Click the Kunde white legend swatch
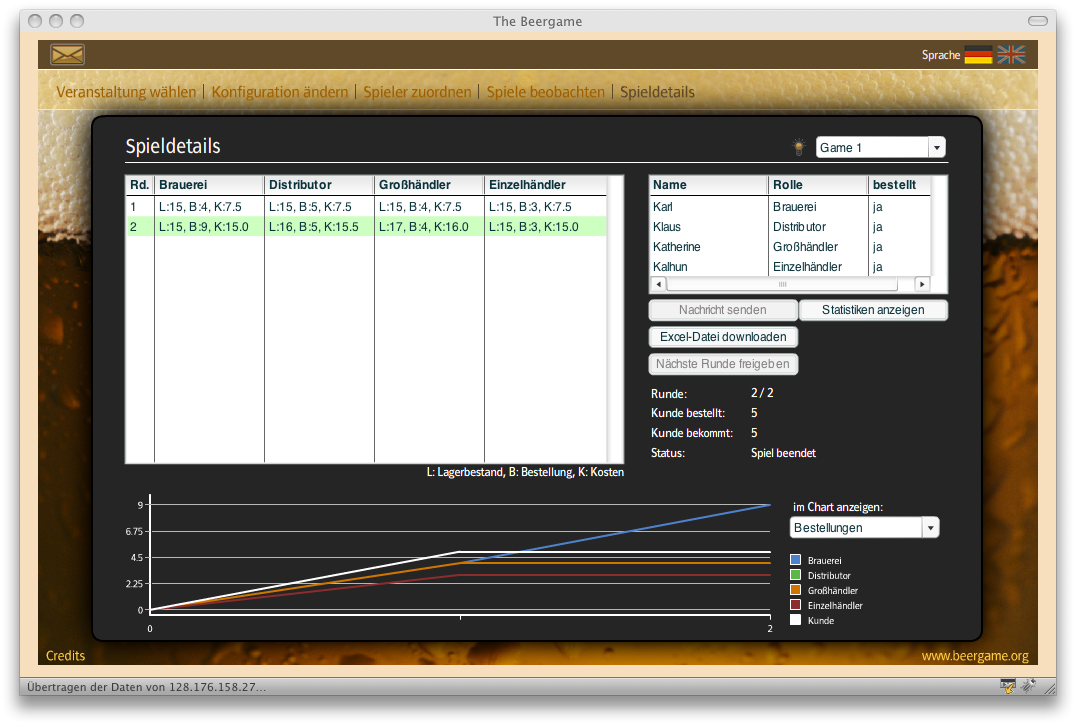Viewport: 1076px width, 725px height. pos(795,620)
